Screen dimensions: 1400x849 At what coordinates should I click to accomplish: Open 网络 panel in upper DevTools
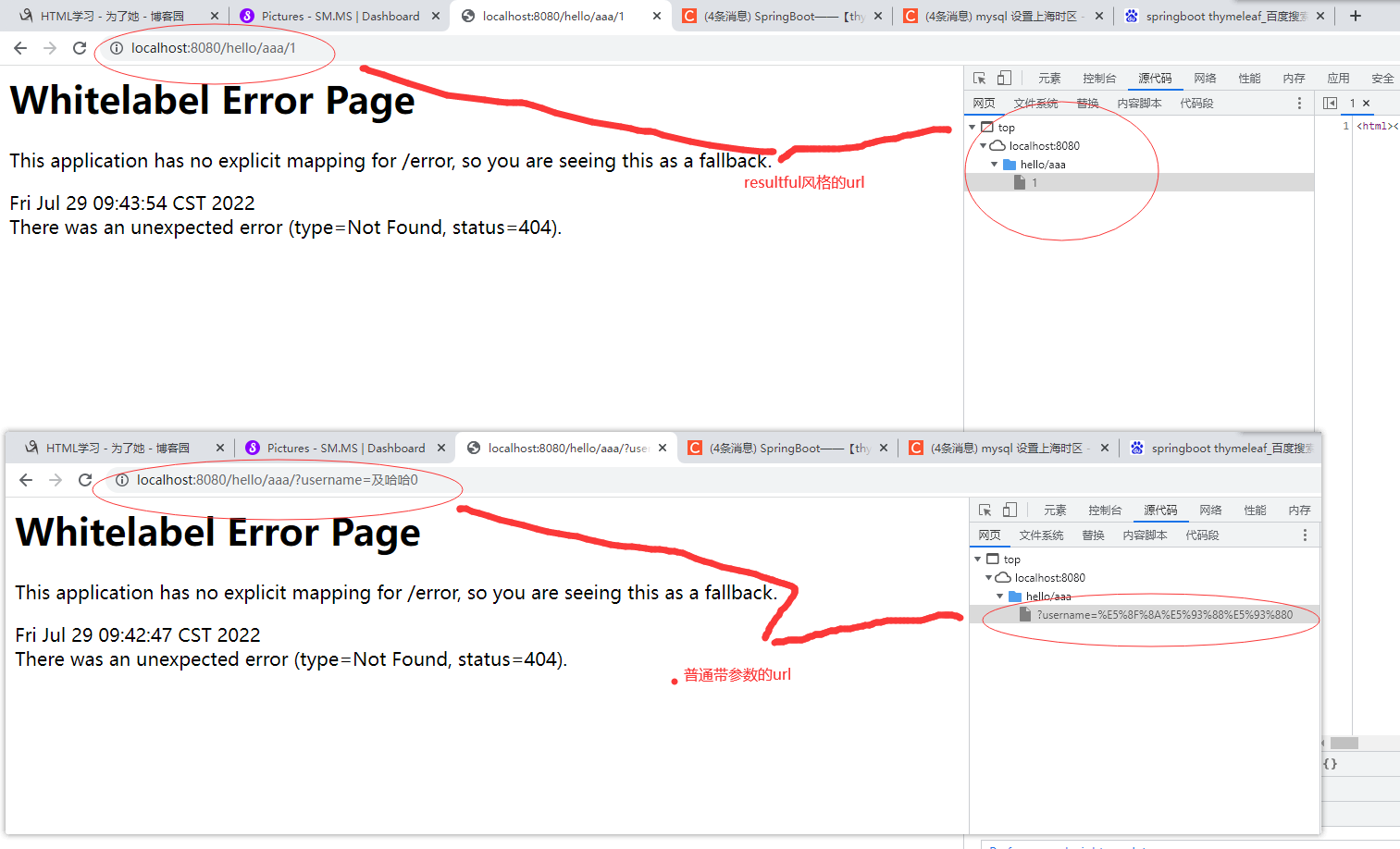click(1205, 79)
